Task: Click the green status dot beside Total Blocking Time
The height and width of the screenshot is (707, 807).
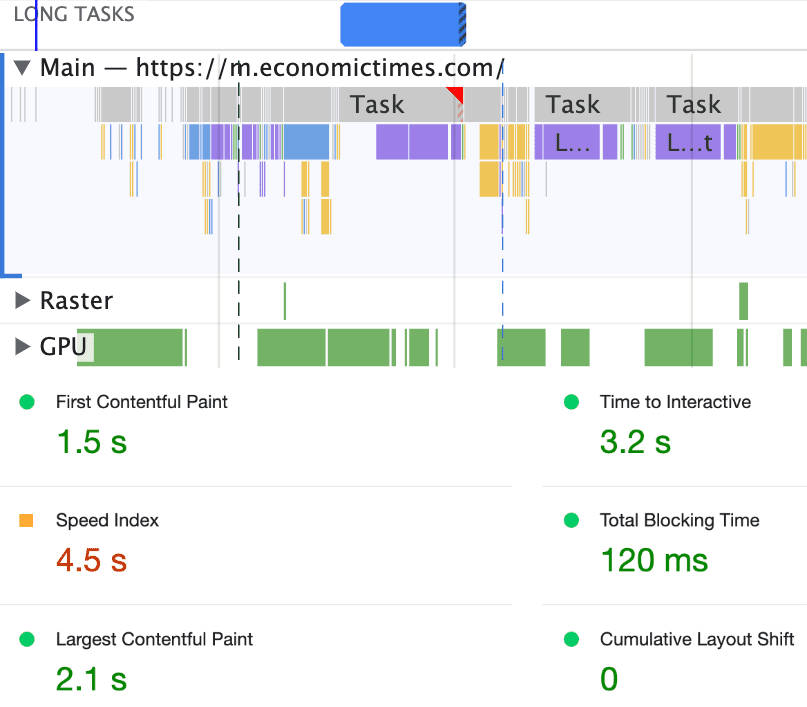Action: [571, 520]
